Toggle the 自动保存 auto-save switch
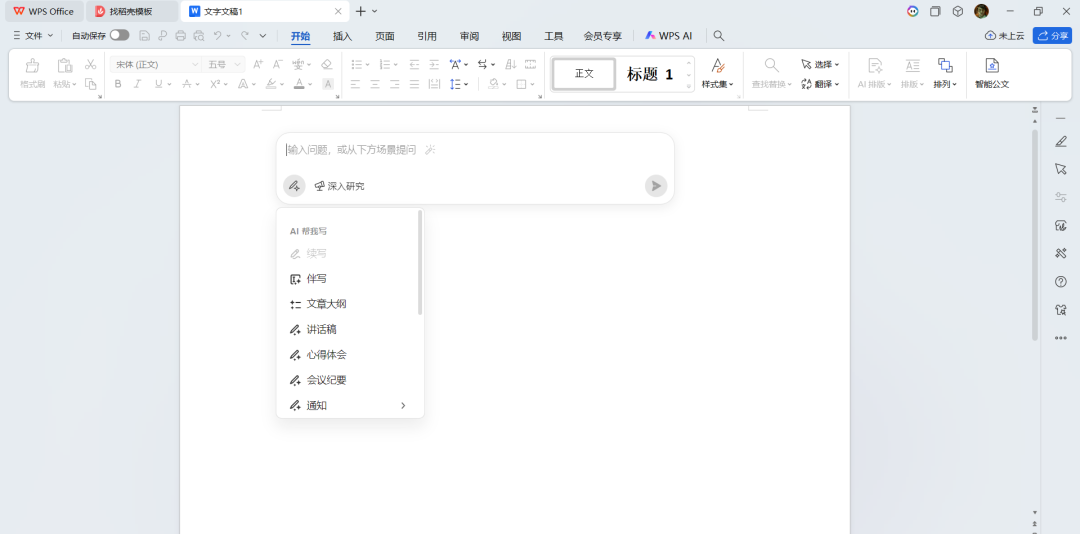 pos(119,35)
